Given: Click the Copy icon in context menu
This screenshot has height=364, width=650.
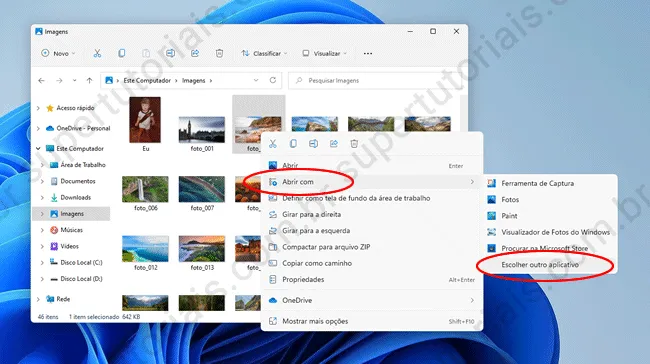Looking at the screenshot, I should click(293, 144).
